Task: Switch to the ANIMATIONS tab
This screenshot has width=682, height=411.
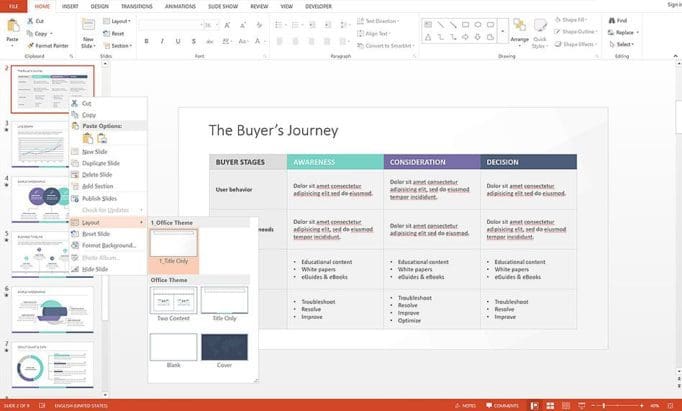Action: click(x=181, y=7)
